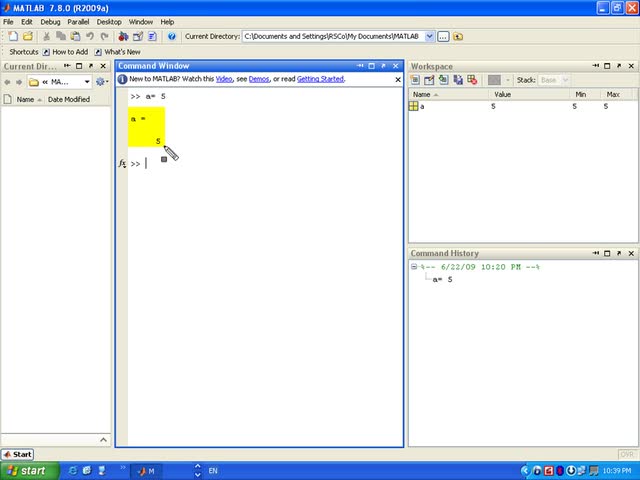Go up one directory level icon
640x480 pixels.
coord(458,37)
